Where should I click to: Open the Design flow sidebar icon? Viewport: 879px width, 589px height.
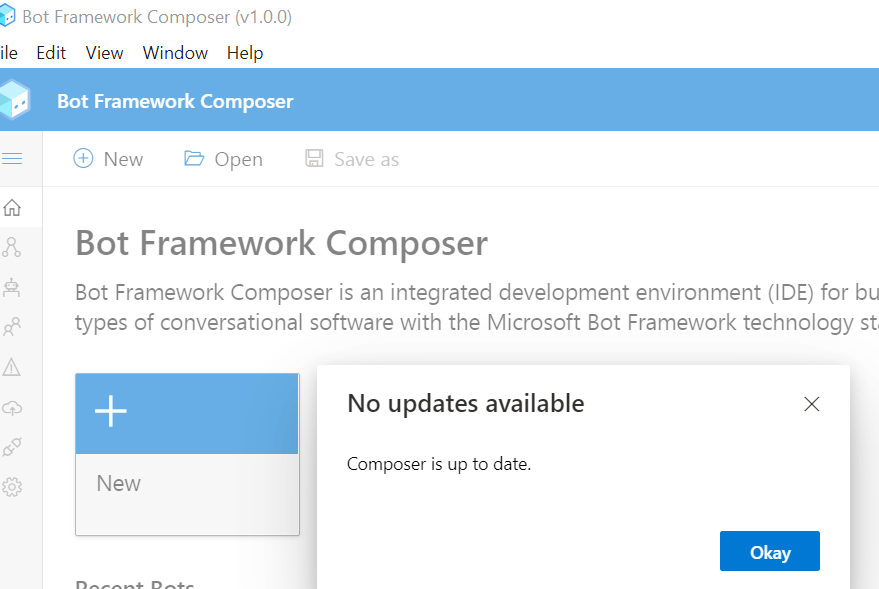[x=12, y=247]
